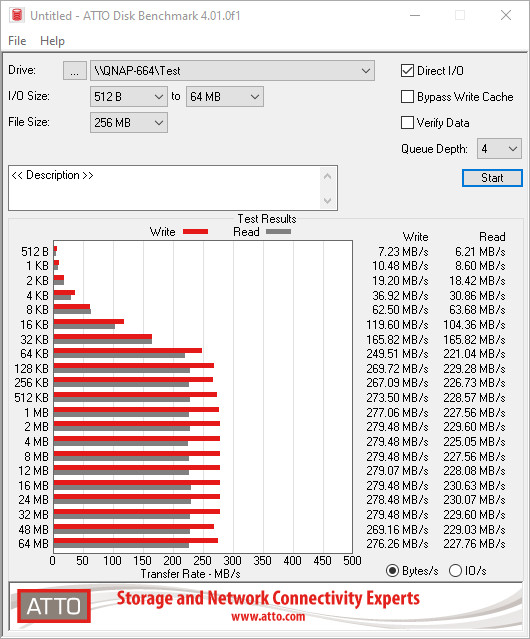Open the I/O Size start dropdown 512 B
Image resolution: width=530 pixels, height=639 pixels.
[129, 97]
